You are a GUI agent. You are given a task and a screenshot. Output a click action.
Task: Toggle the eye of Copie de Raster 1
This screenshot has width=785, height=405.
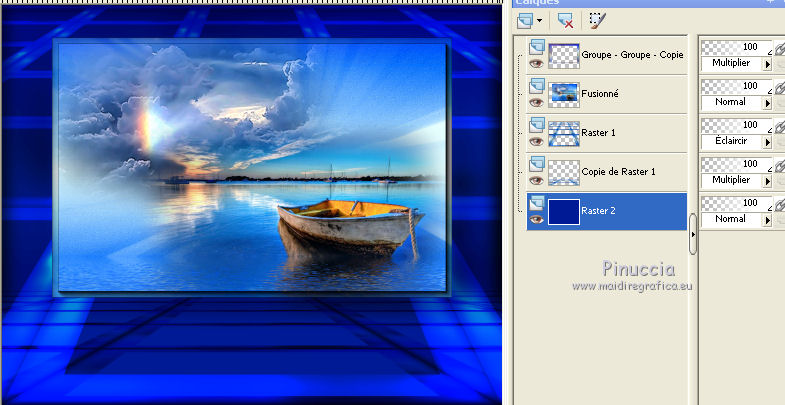[536, 181]
